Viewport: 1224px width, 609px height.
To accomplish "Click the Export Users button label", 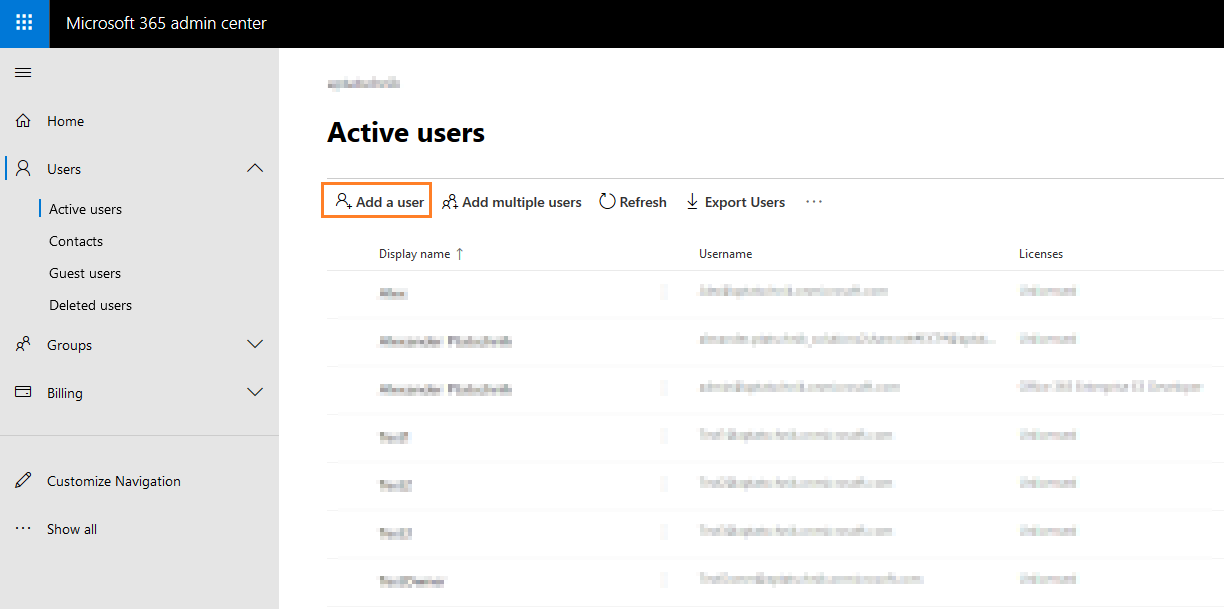I will coord(745,202).
